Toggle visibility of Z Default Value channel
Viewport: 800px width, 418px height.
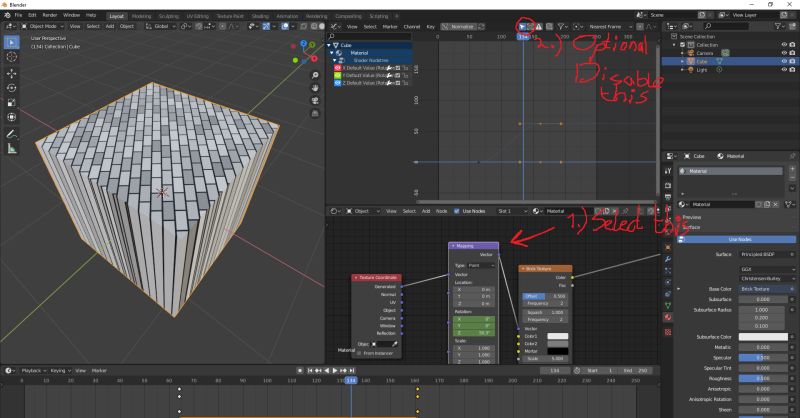[x=337, y=83]
